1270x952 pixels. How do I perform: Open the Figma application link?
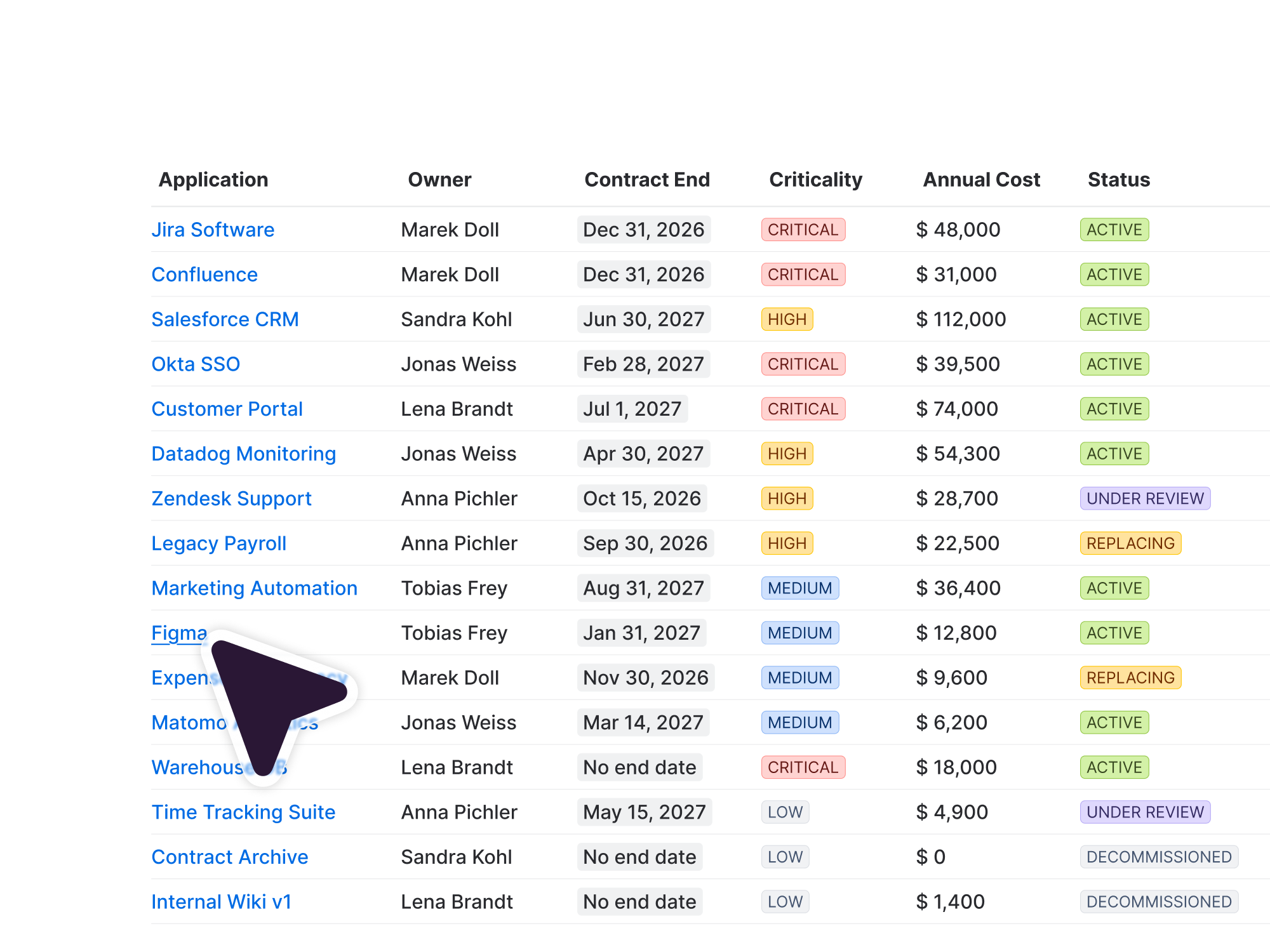click(179, 633)
